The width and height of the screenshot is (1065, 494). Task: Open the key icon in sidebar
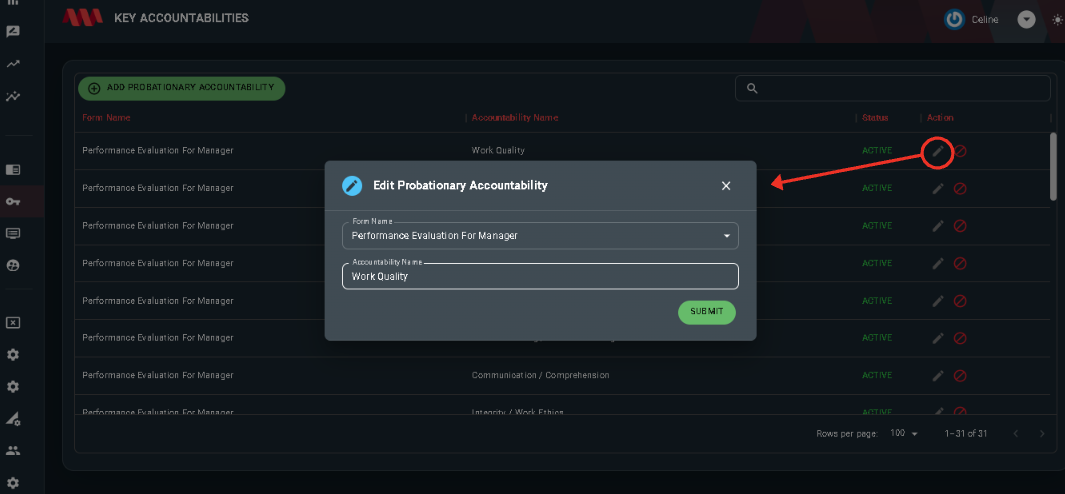tap(13, 201)
